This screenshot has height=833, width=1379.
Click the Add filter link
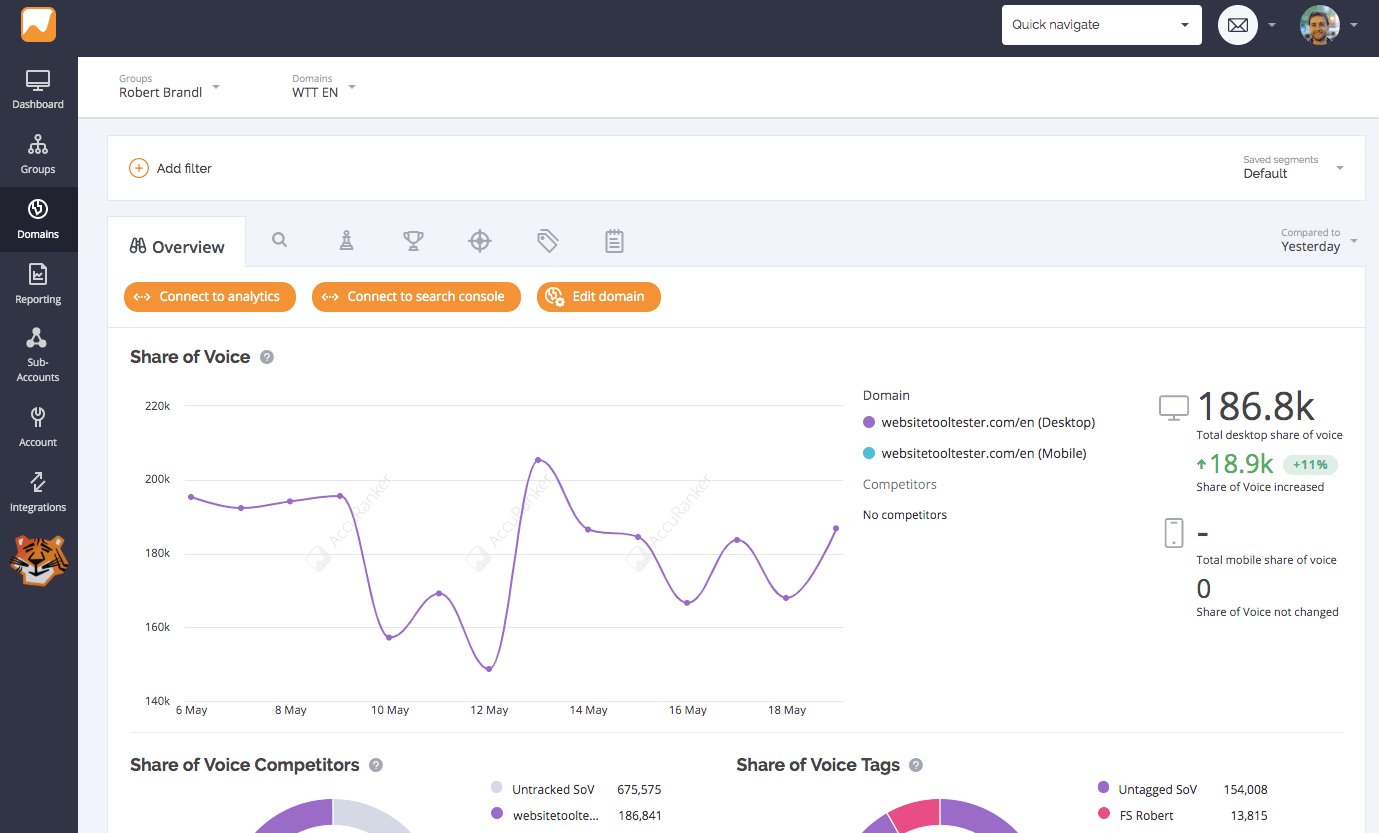184,168
